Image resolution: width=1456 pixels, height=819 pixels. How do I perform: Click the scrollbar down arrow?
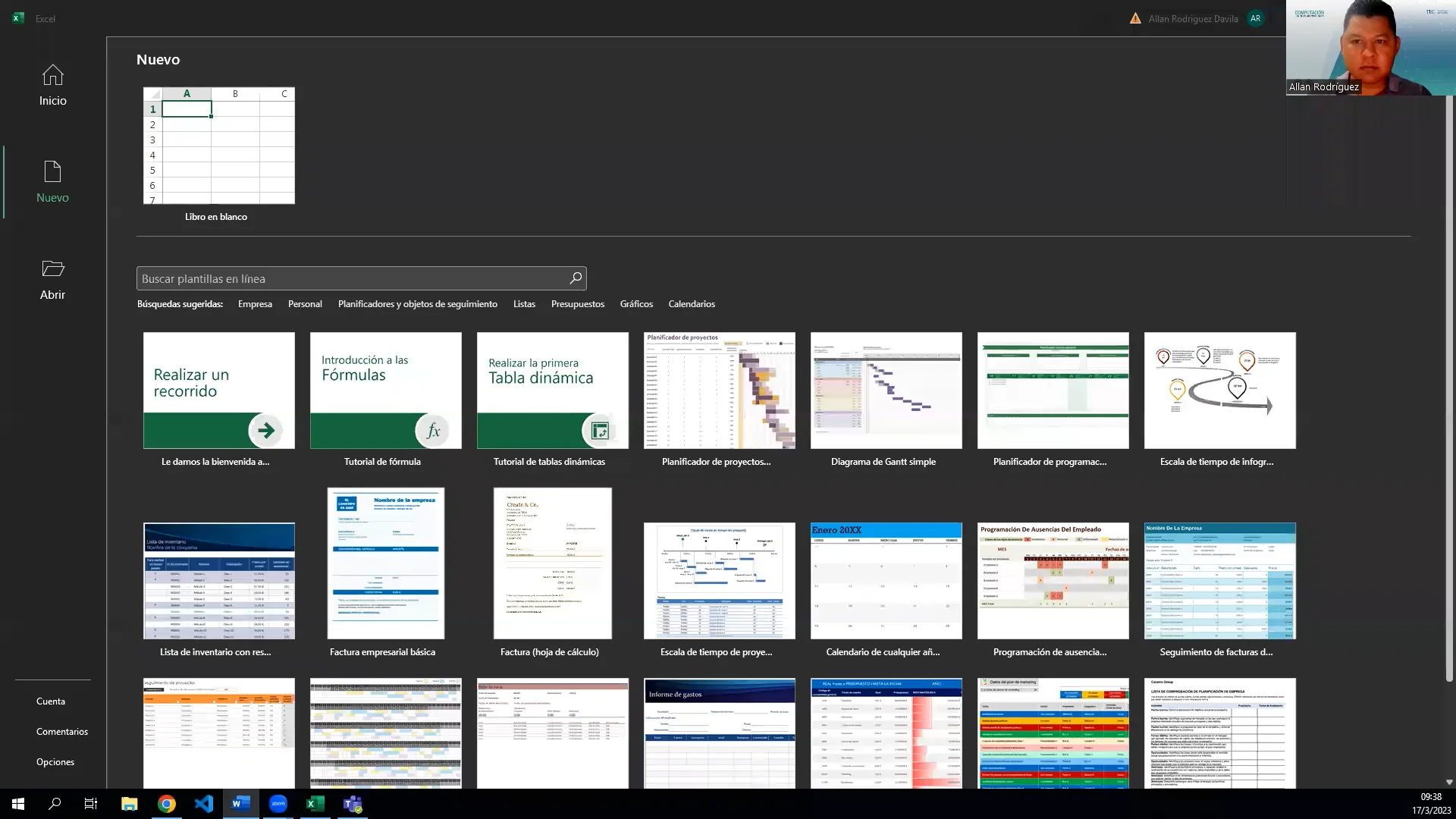[x=1451, y=781]
